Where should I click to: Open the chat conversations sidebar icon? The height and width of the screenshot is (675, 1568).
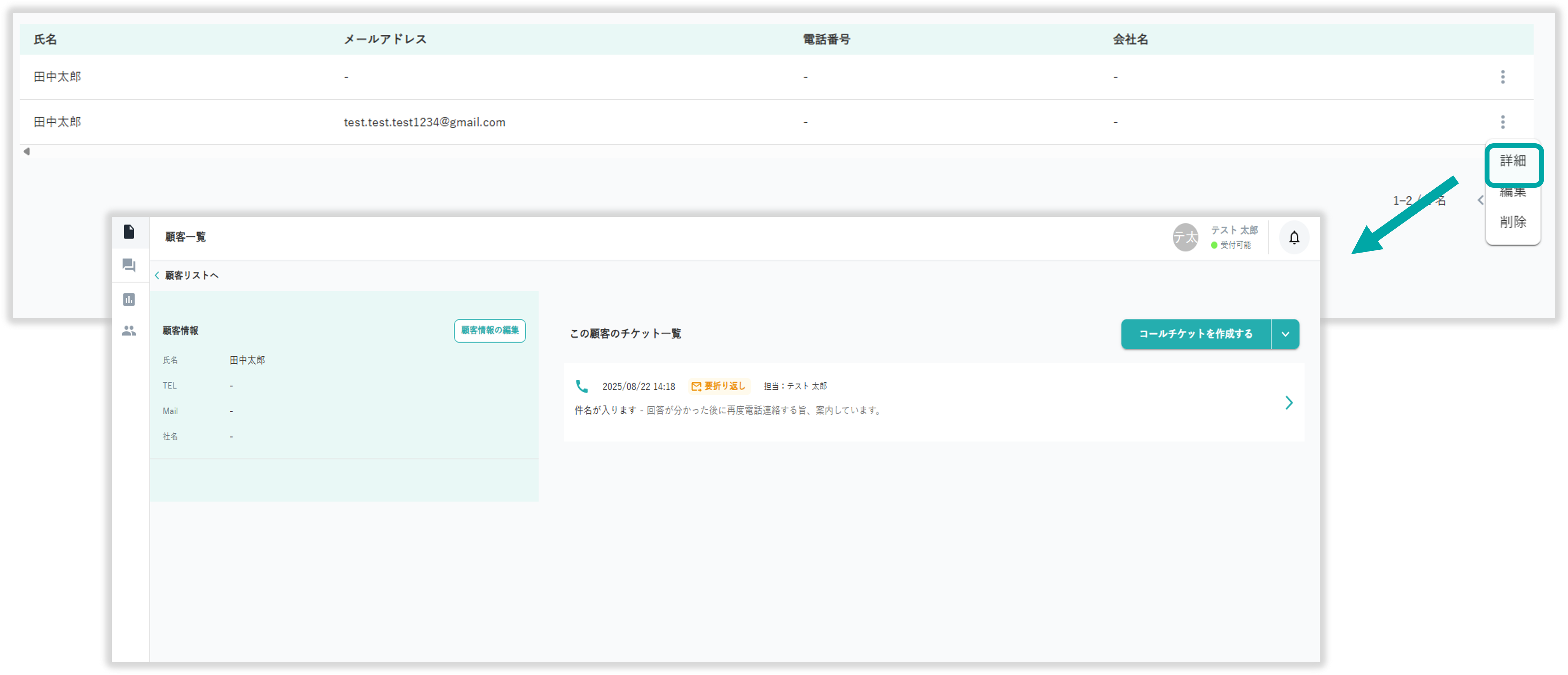(x=129, y=266)
